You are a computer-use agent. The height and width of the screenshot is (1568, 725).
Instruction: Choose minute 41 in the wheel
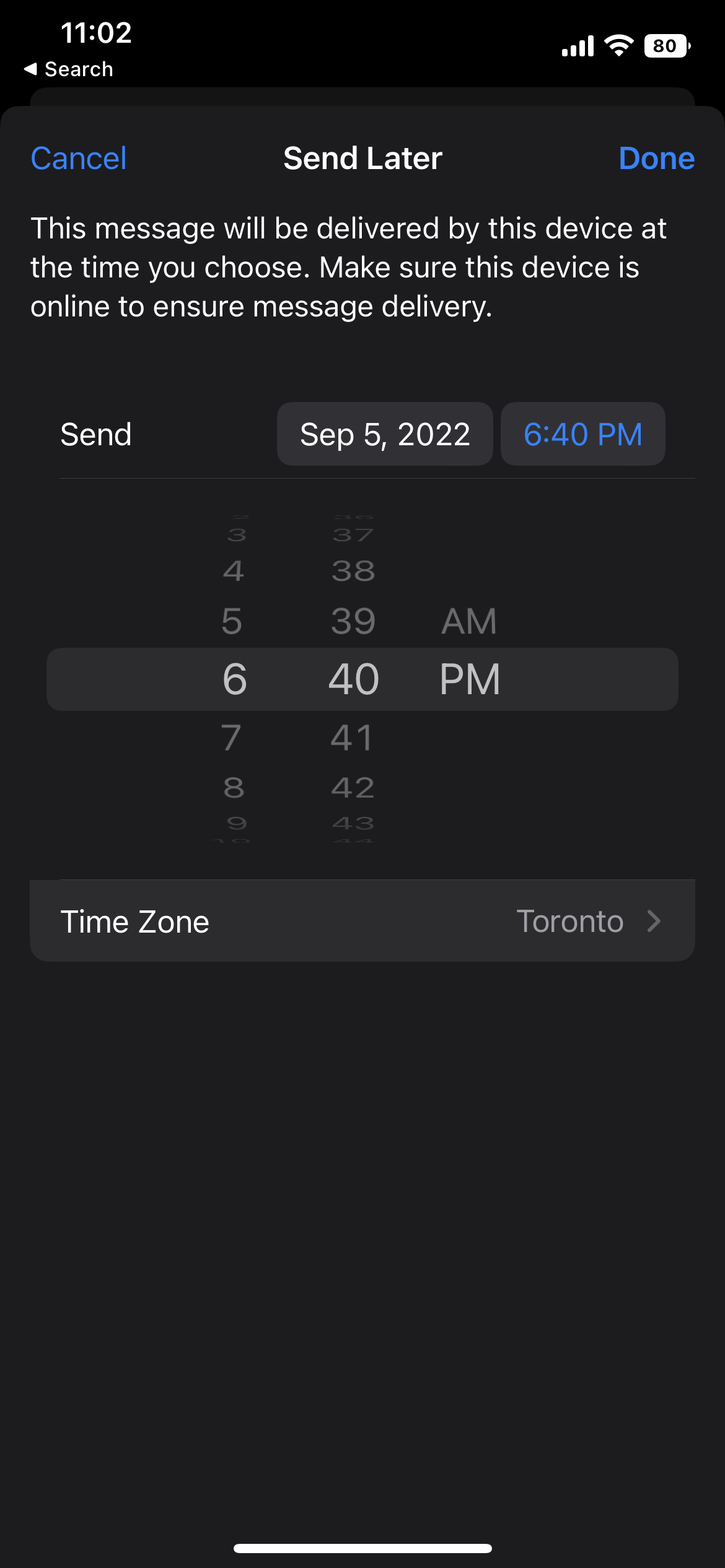tap(352, 738)
